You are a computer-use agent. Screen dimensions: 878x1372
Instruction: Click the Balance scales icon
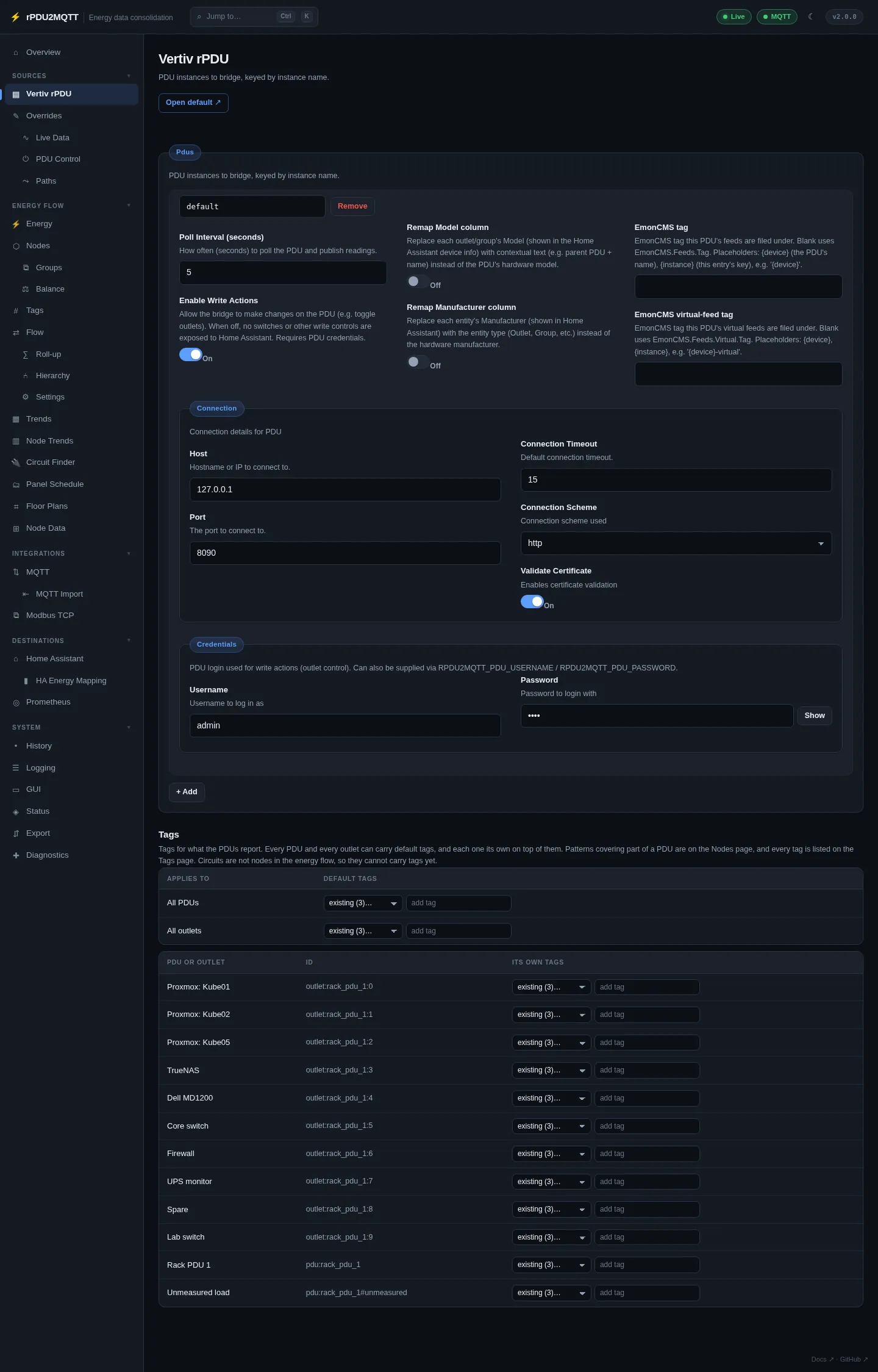pos(26,289)
